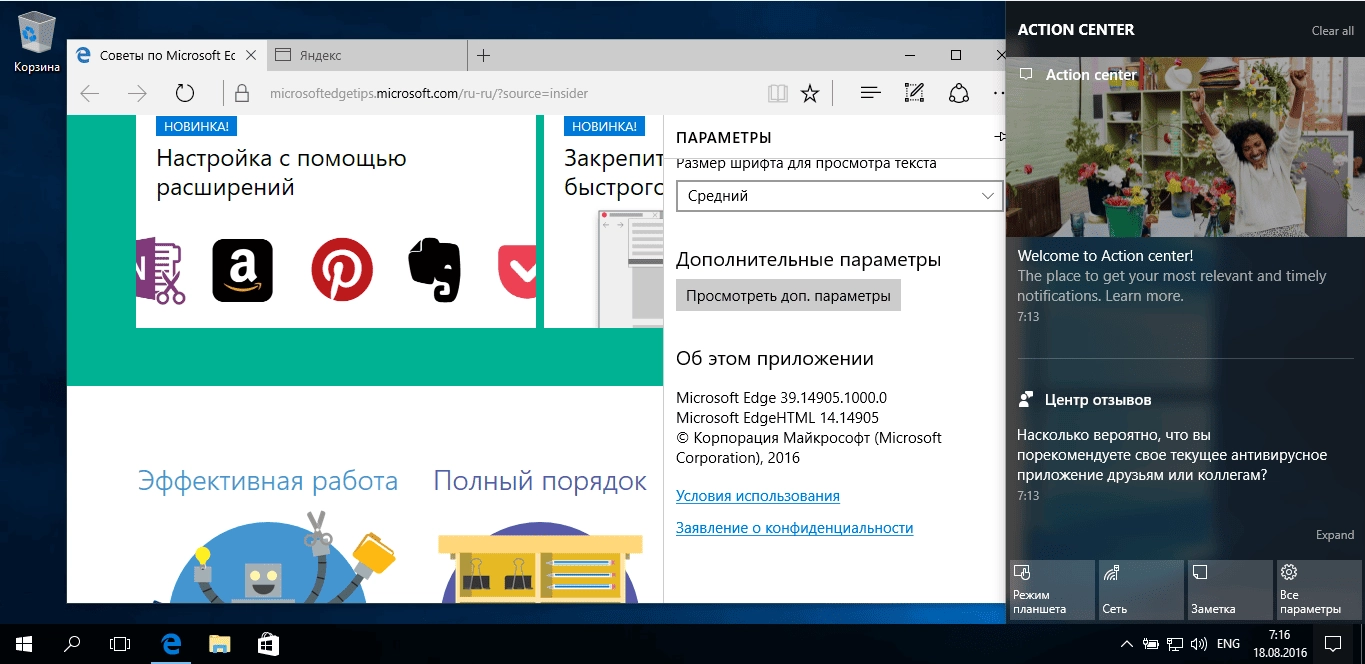
Task: Go back with Edge back arrow
Action: pyautogui.click(x=90, y=94)
